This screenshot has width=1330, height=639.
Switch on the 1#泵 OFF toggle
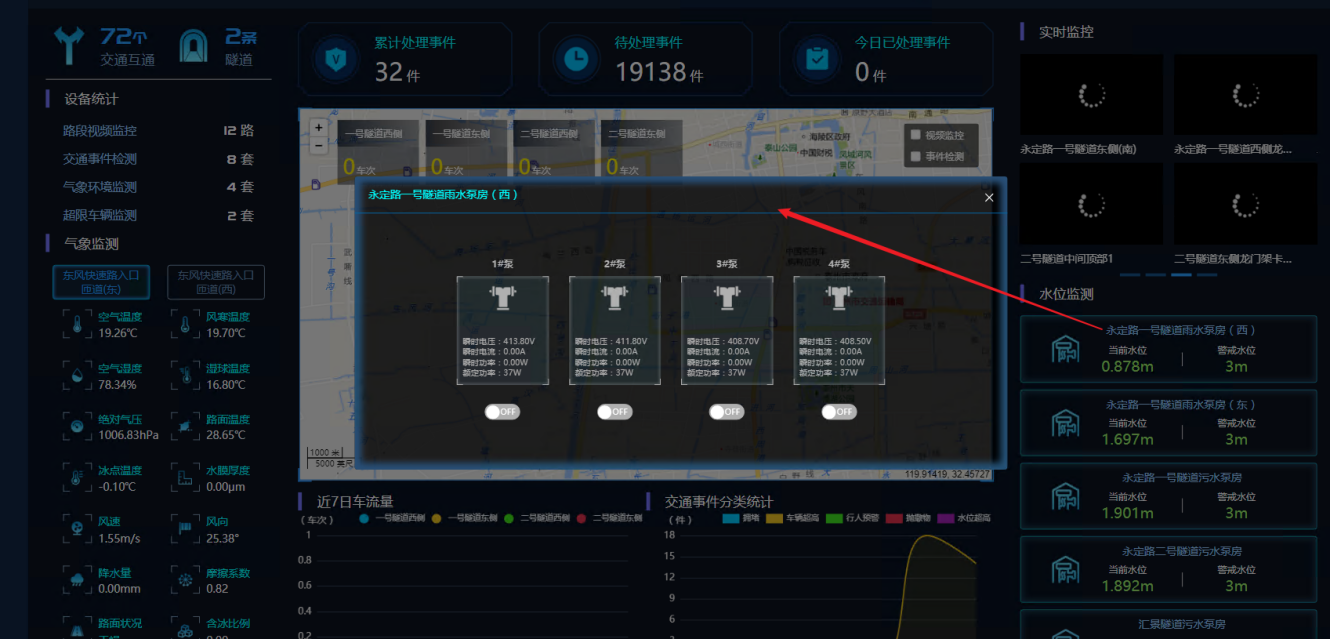502,412
